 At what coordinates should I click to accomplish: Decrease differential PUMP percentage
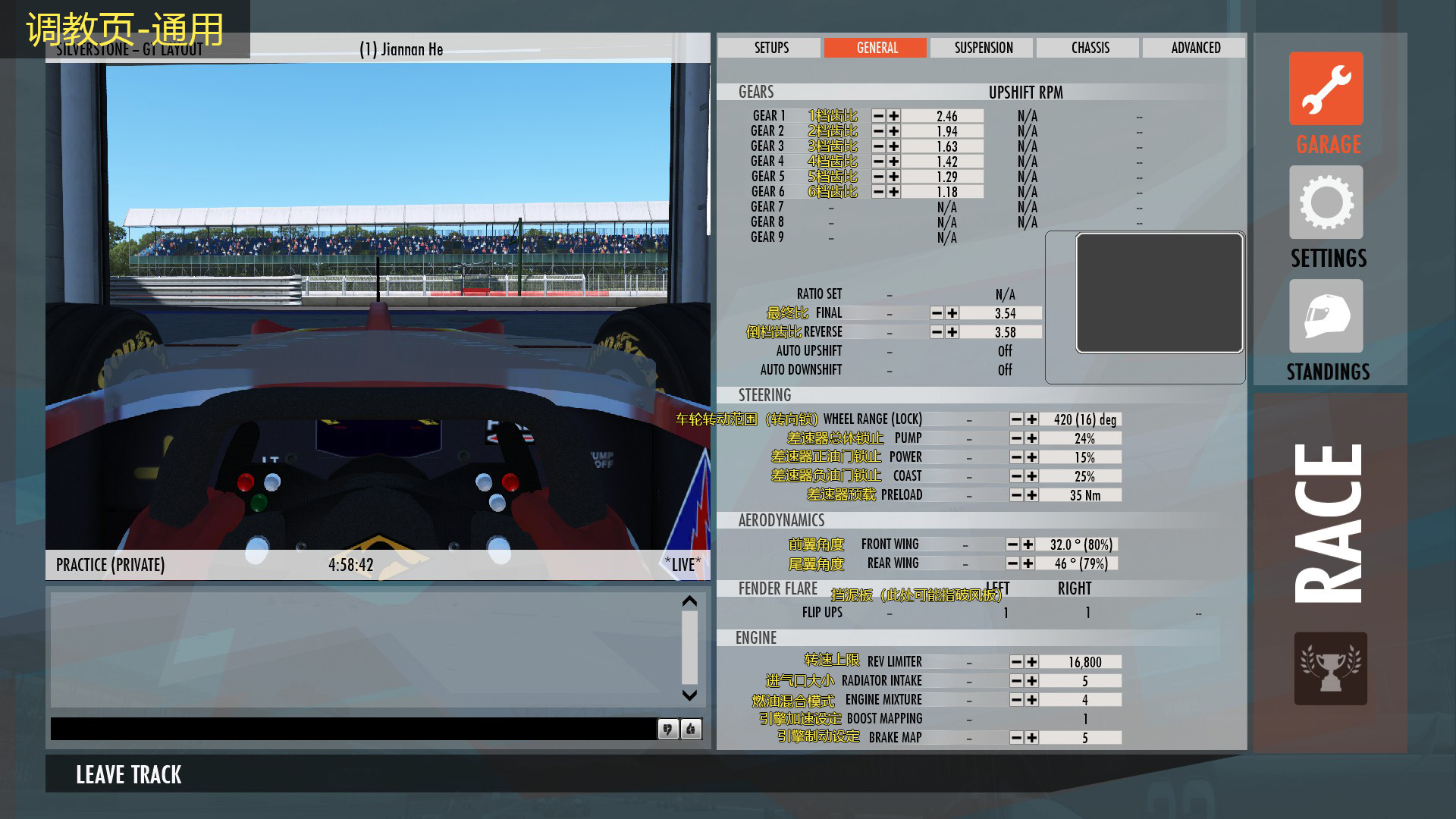coord(1016,438)
